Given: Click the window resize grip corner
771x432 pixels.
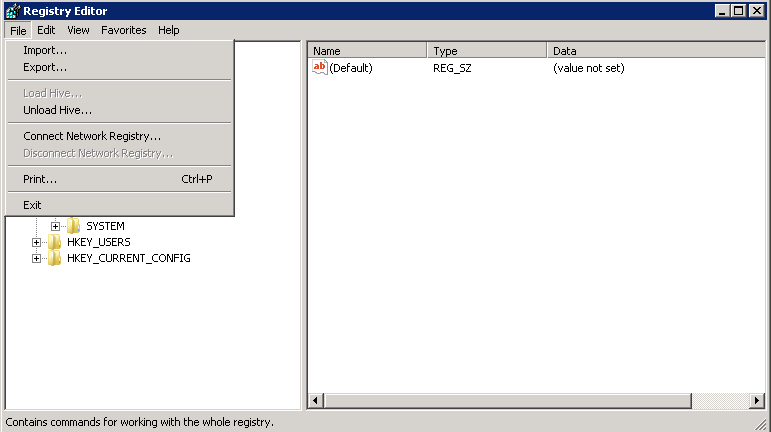Looking at the screenshot, I should click(761, 424).
